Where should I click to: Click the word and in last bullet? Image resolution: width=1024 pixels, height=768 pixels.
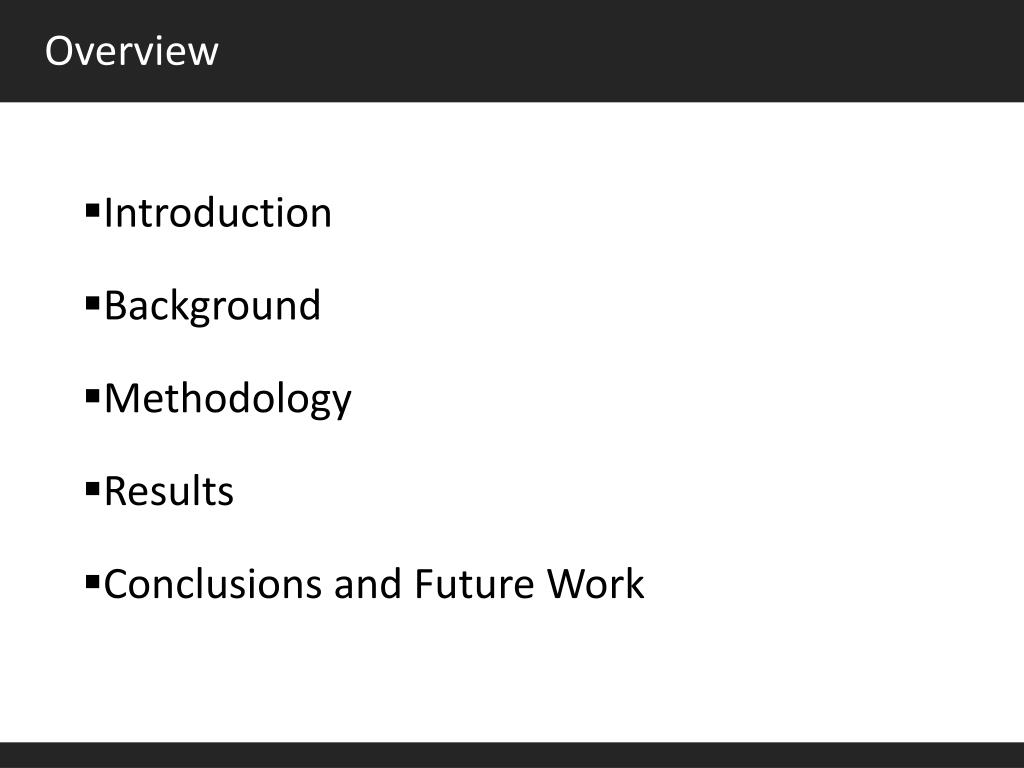tap(368, 584)
